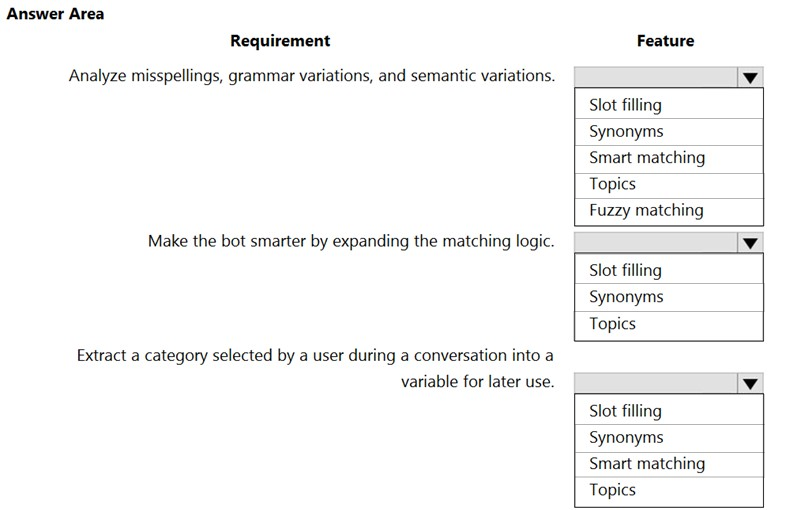786x510 pixels.
Task: Select Synonyms for matching logic requirement
Action: pos(669,297)
